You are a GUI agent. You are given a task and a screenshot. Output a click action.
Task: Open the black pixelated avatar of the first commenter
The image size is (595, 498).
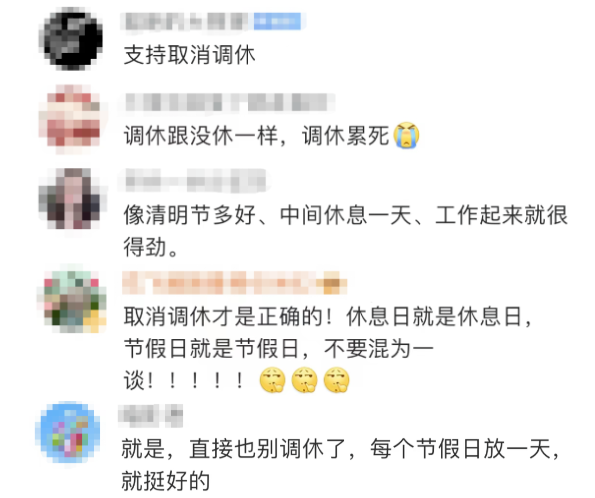pos(72,39)
